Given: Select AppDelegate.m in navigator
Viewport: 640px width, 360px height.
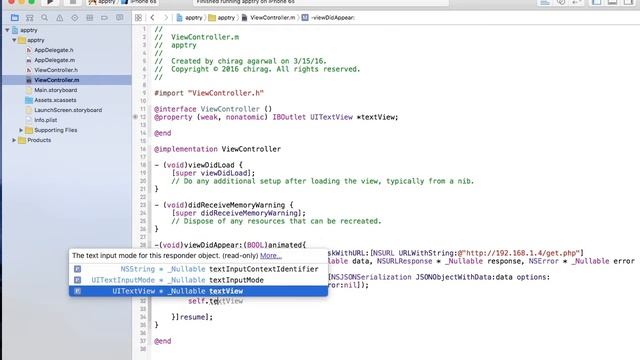Looking at the screenshot, I should [54, 60].
